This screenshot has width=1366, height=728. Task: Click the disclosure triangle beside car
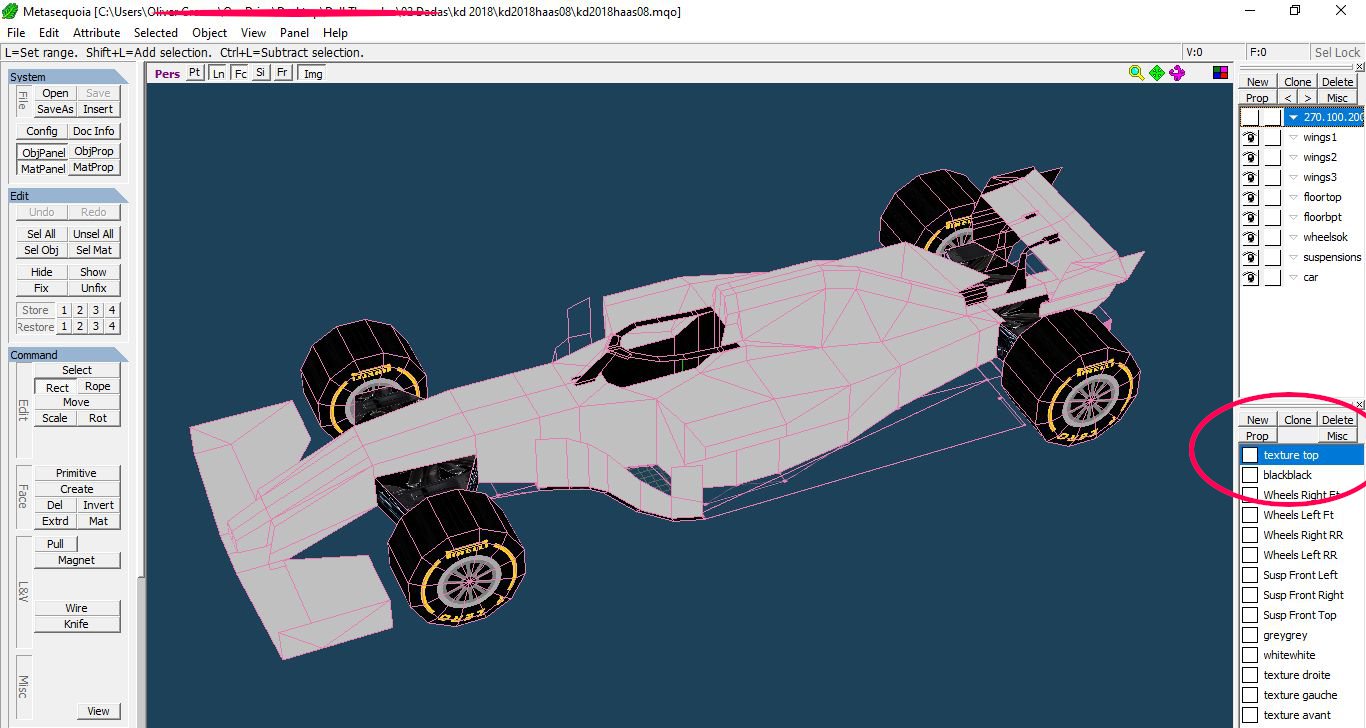pos(1293,278)
